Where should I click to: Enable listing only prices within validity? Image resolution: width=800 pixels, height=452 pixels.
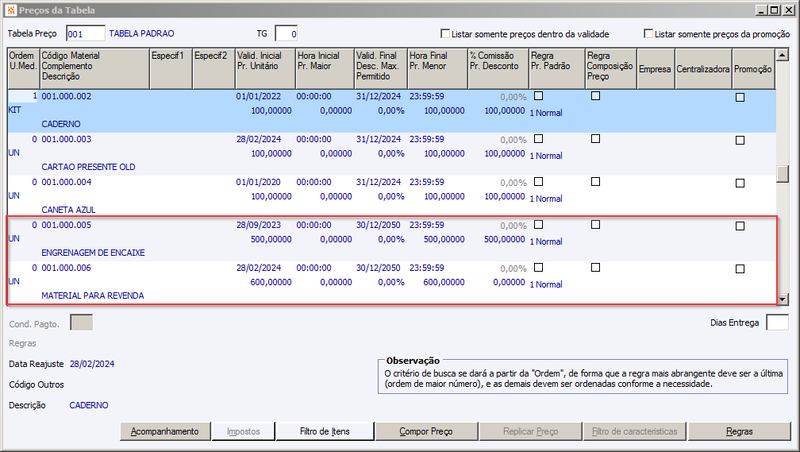point(445,34)
